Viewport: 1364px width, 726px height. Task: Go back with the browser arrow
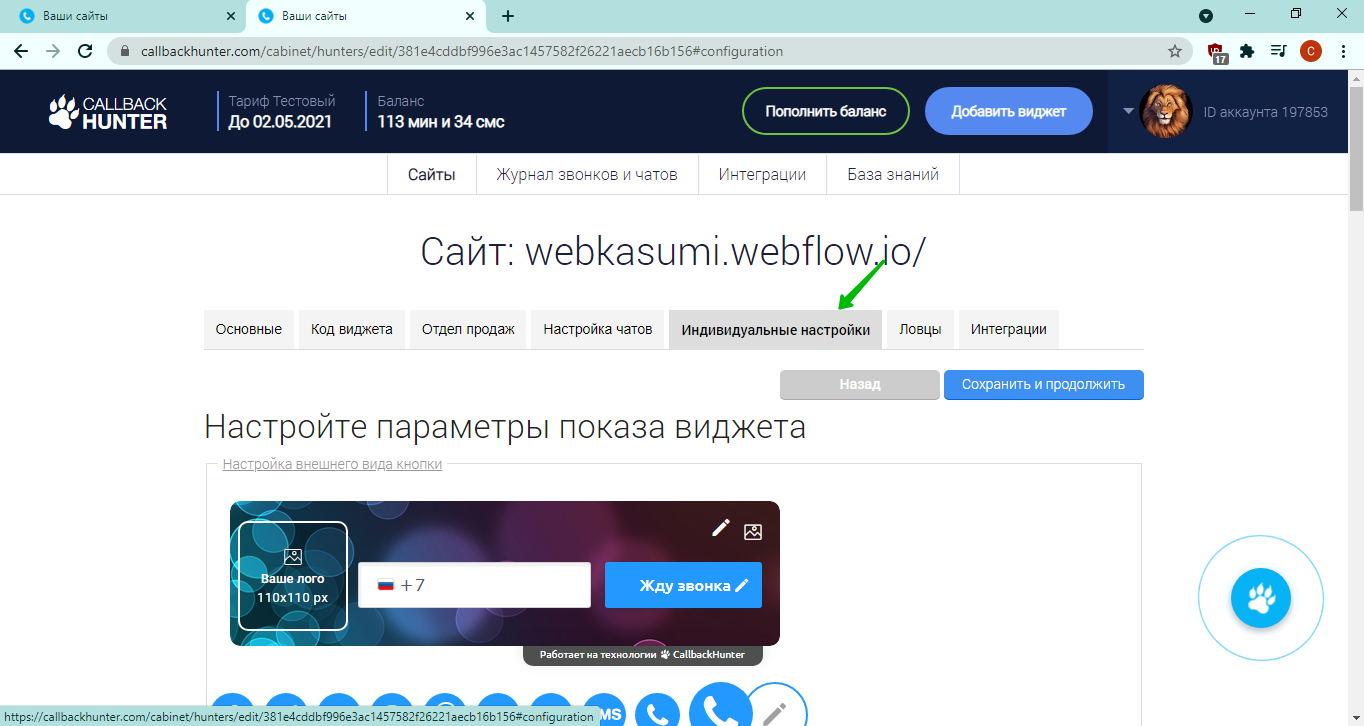click(21, 51)
